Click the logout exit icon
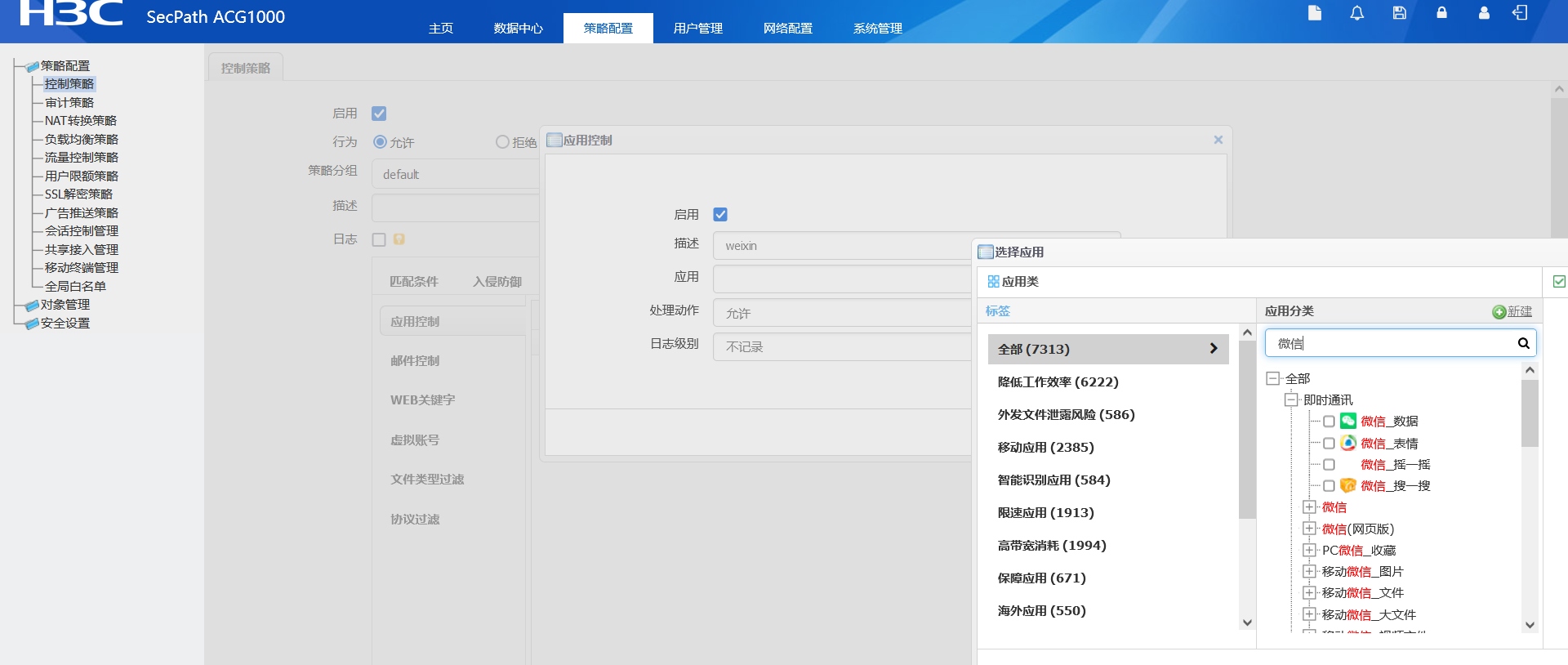 pos(1520,13)
